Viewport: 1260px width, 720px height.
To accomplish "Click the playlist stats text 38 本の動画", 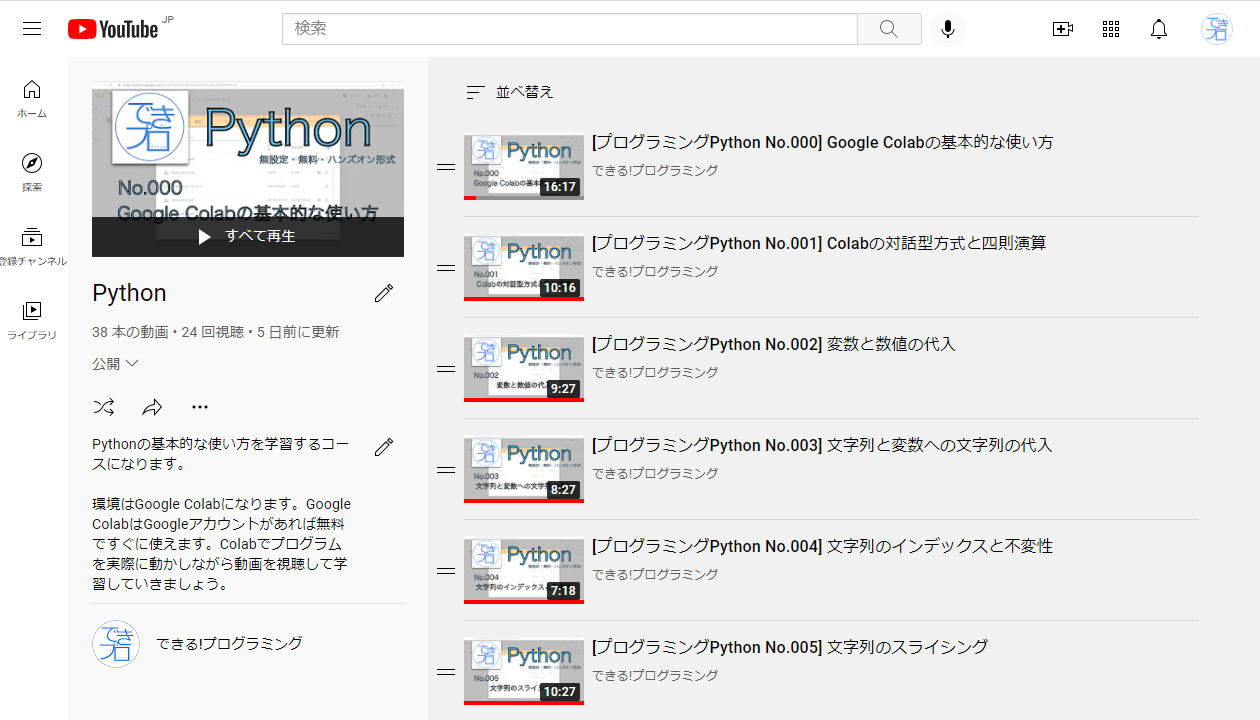I will [129, 332].
